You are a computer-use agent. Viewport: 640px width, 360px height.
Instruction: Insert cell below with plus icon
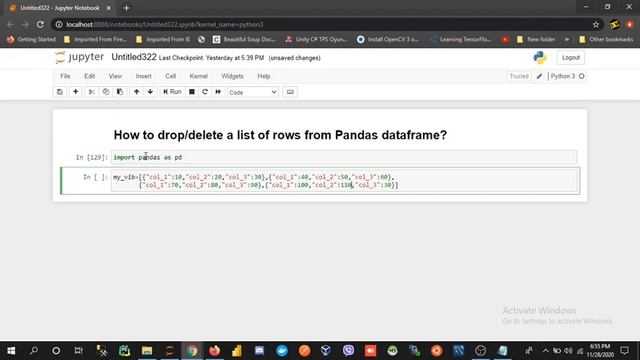(x=76, y=92)
